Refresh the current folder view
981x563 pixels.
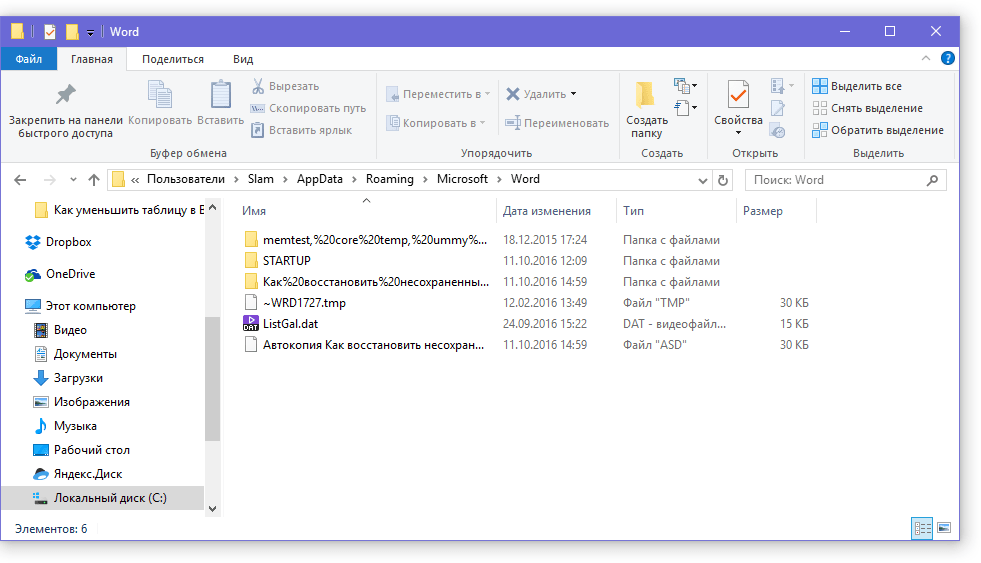click(723, 180)
